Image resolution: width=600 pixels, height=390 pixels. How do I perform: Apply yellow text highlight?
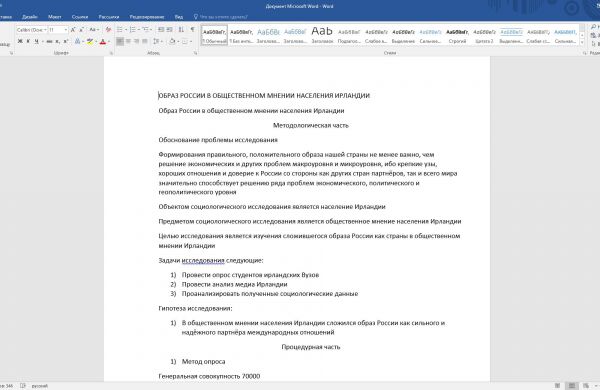tap(90, 41)
